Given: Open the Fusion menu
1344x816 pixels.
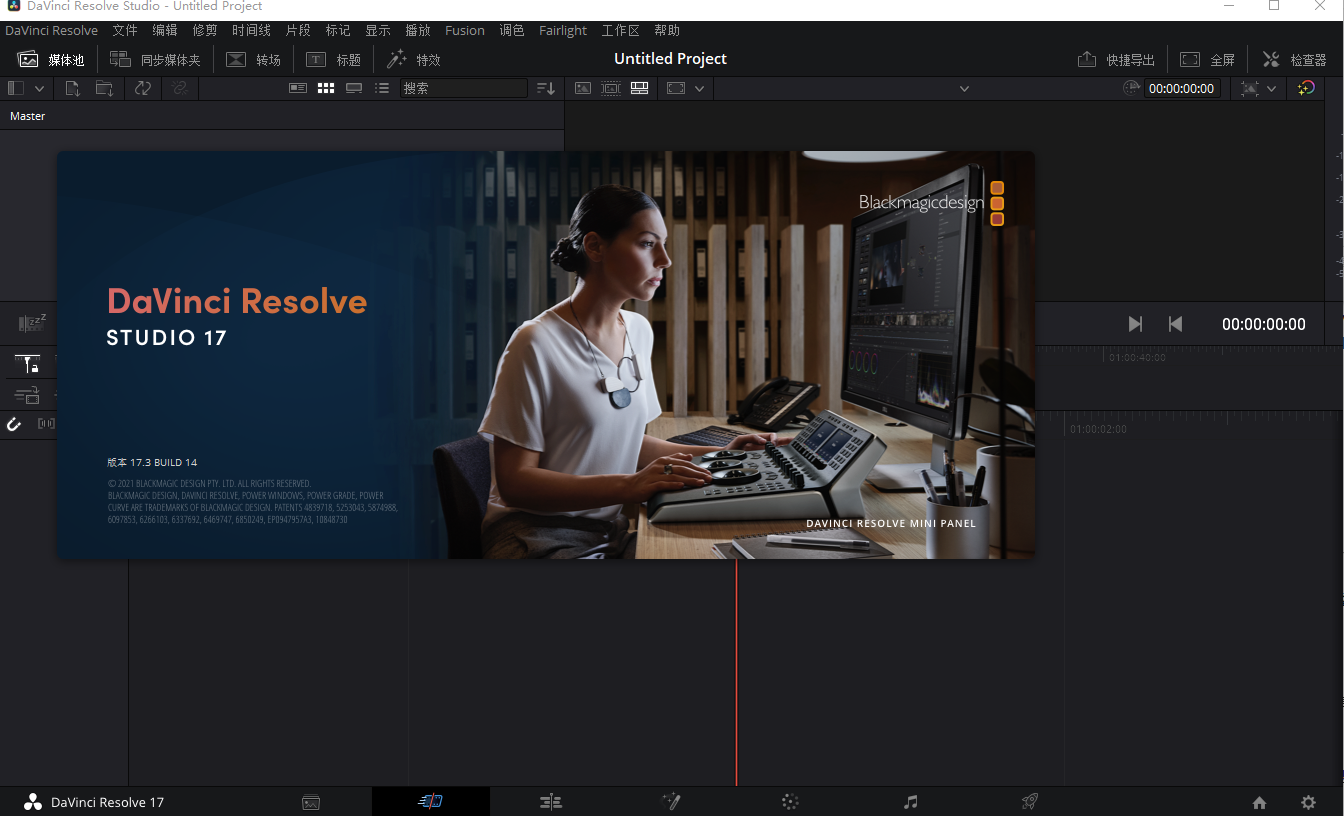Looking at the screenshot, I should pyautogui.click(x=465, y=31).
